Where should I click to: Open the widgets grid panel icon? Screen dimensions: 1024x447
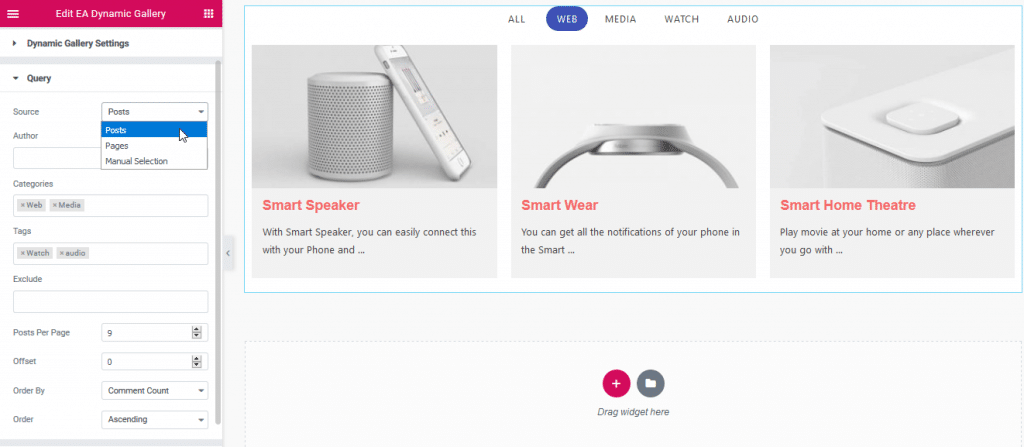tap(207, 13)
